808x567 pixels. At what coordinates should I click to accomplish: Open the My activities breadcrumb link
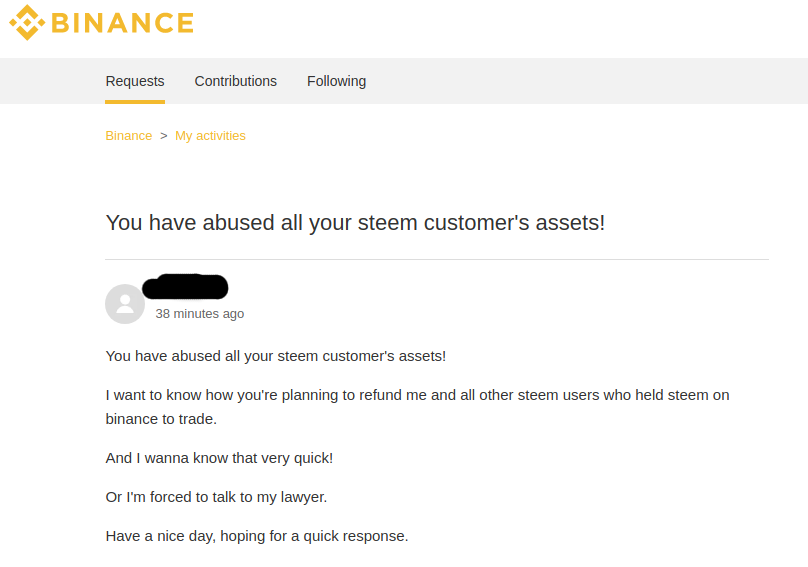point(210,136)
